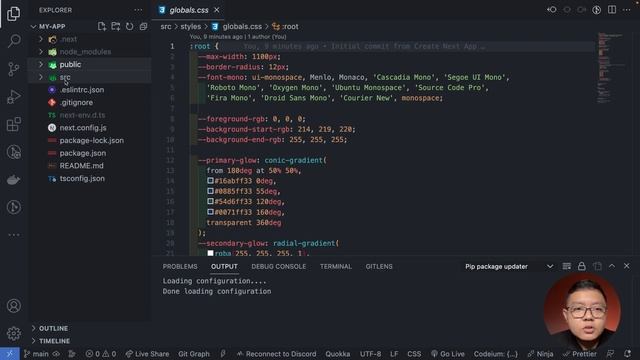This screenshot has height=360, width=640.
Task: Open package.json file
Action: [x=82, y=153]
